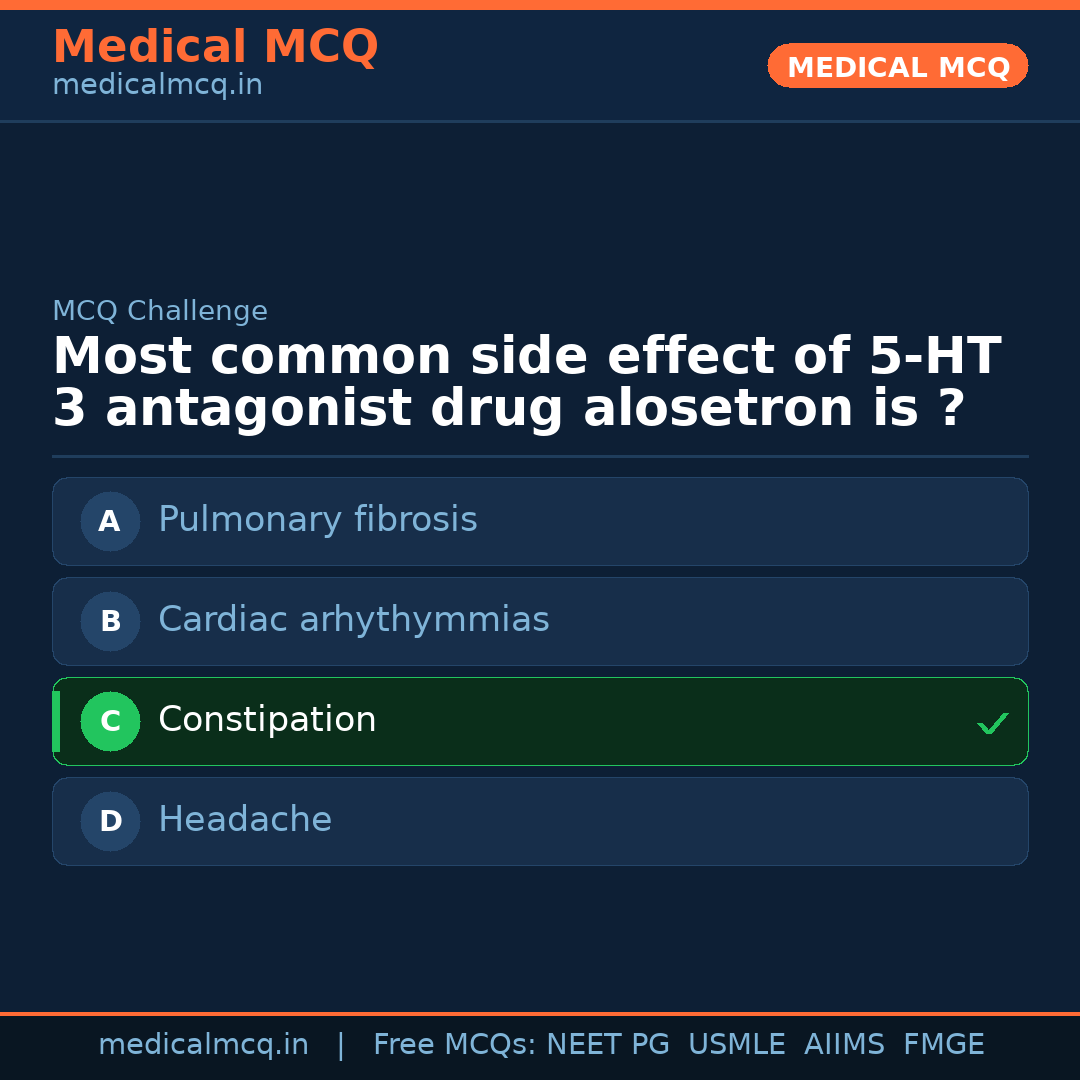The width and height of the screenshot is (1080, 1080).
Task: Click the orange Medical MCQ title
Action: coord(215,47)
